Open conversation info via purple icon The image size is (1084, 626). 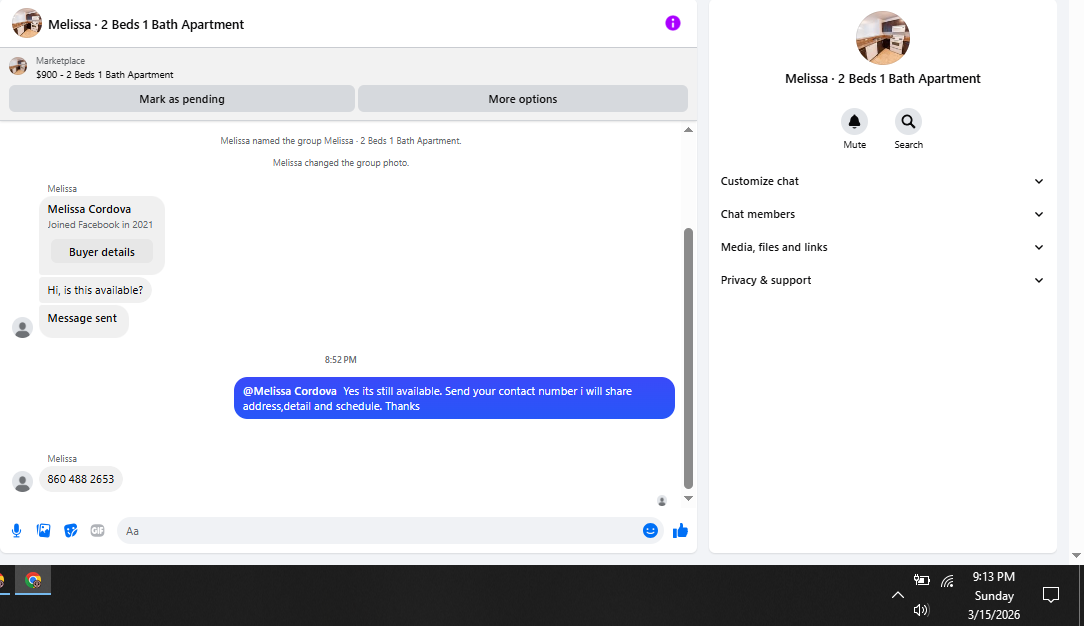pyautogui.click(x=673, y=23)
